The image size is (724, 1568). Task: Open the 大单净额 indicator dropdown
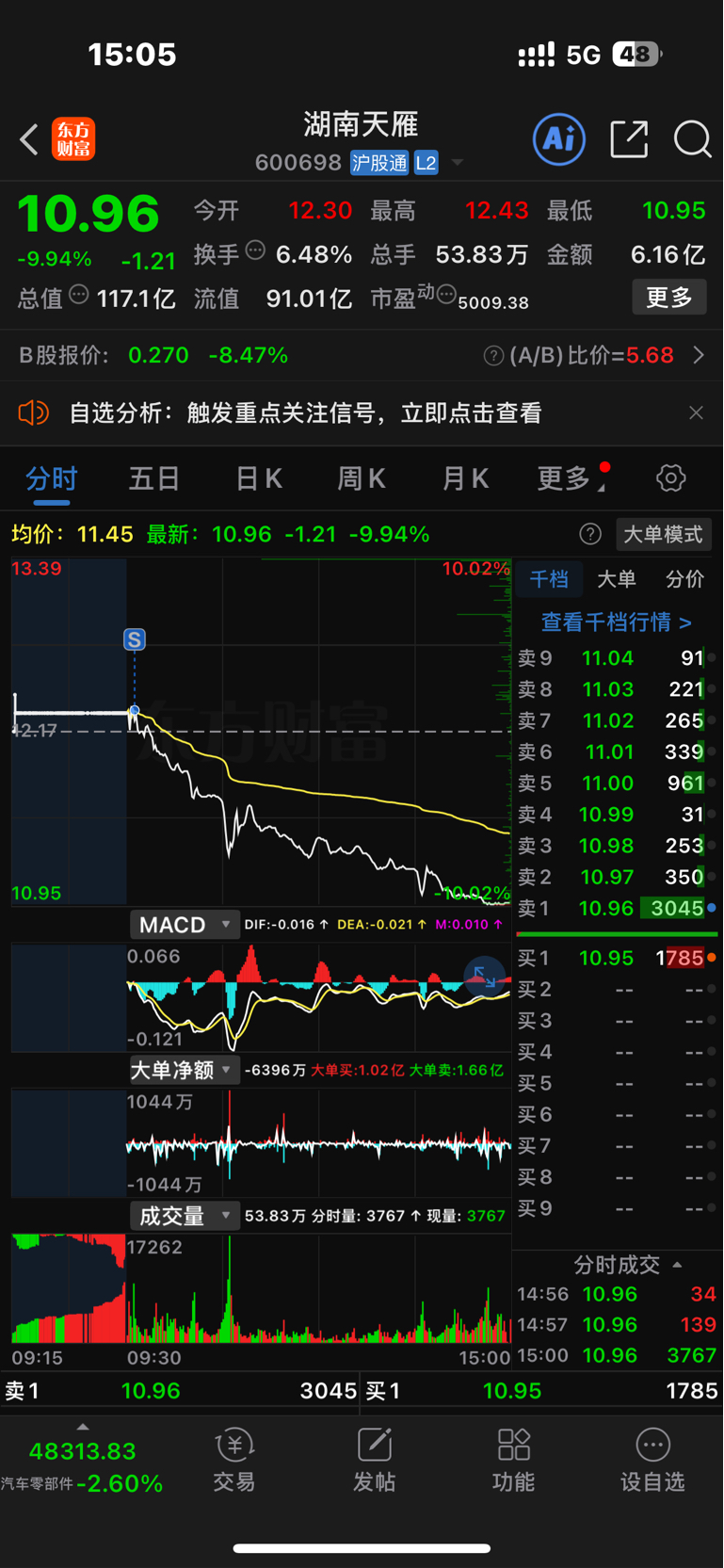pyautogui.click(x=185, y=1070)
